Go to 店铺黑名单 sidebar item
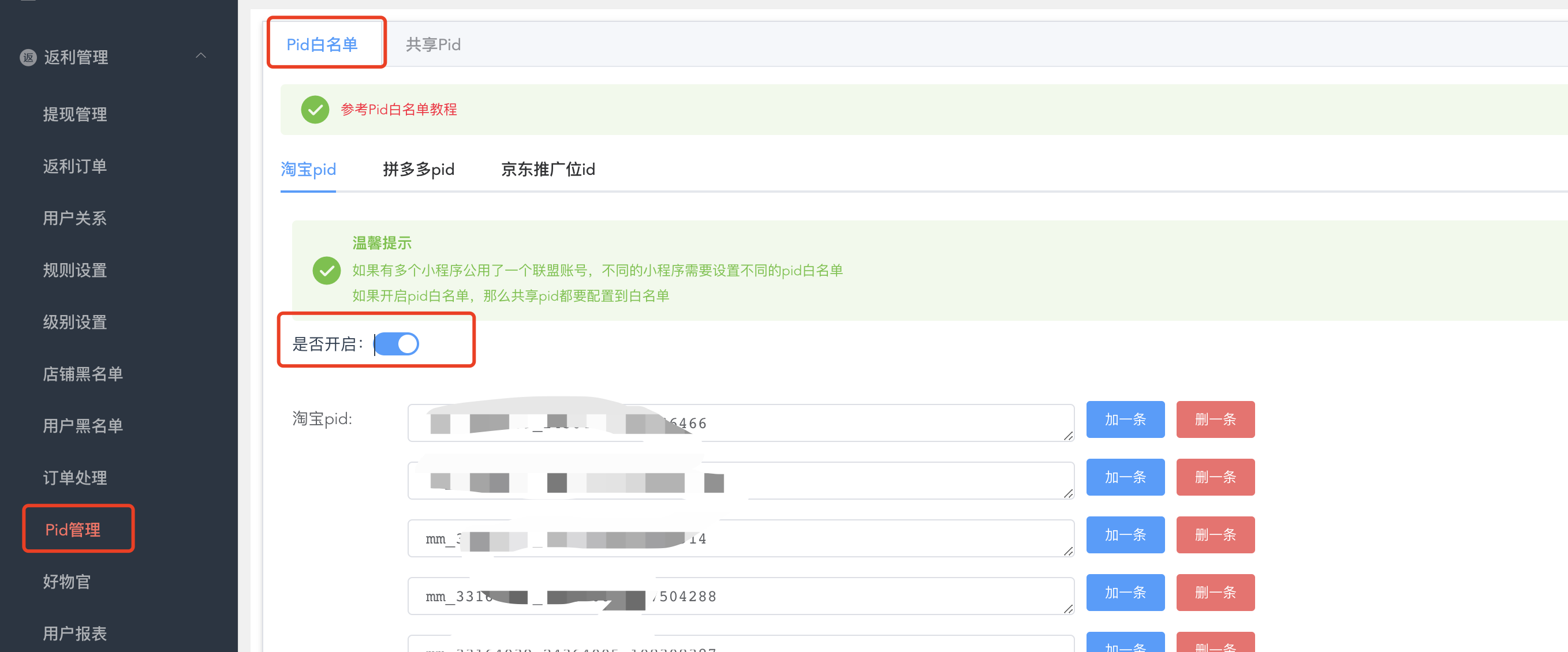The height and width of the screenshot is (652, 1568). pos(83,373)
